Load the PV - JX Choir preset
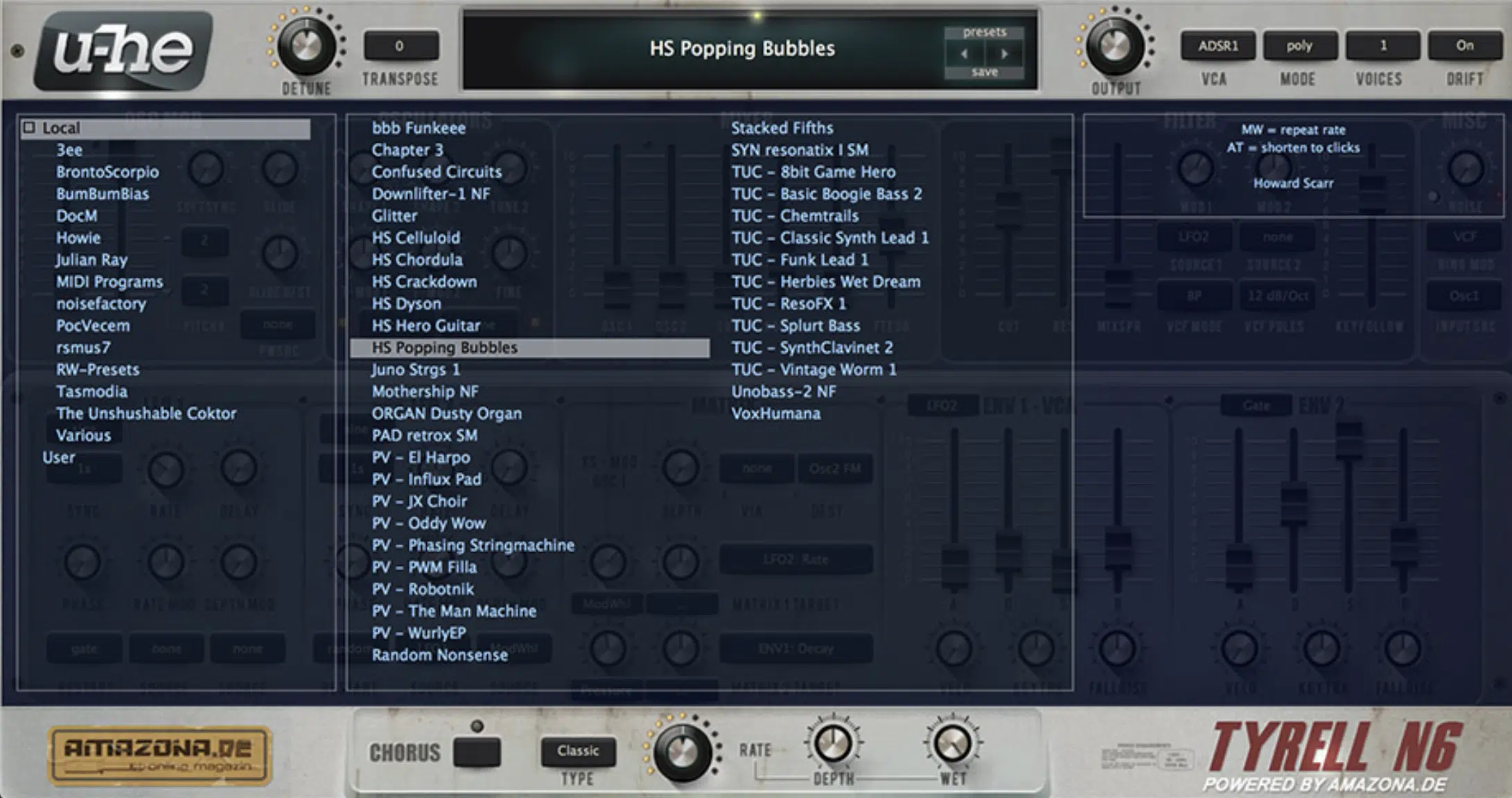The image size is (1512, 798). 419,502
